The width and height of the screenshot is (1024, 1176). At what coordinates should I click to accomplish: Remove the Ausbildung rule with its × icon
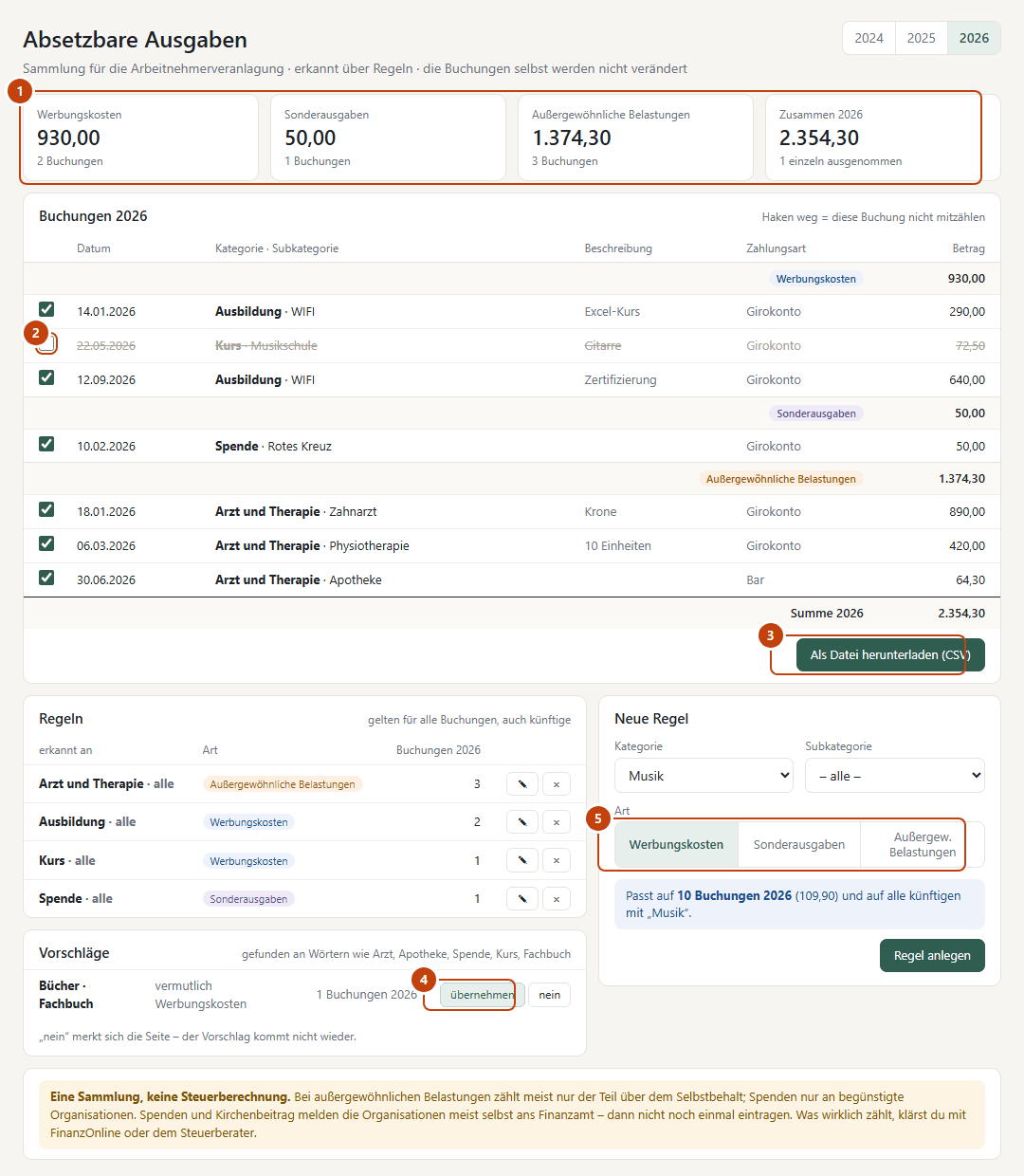click(x=557, y=822)
